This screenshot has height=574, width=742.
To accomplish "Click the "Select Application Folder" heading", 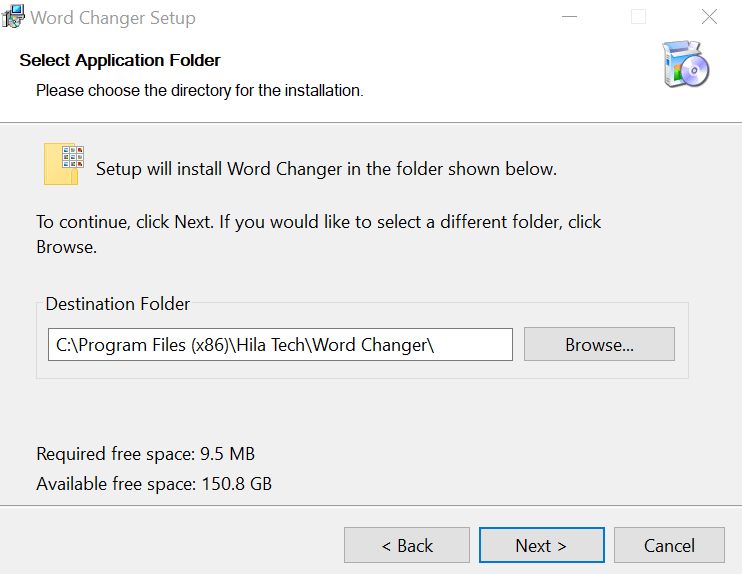I will 120,60.
